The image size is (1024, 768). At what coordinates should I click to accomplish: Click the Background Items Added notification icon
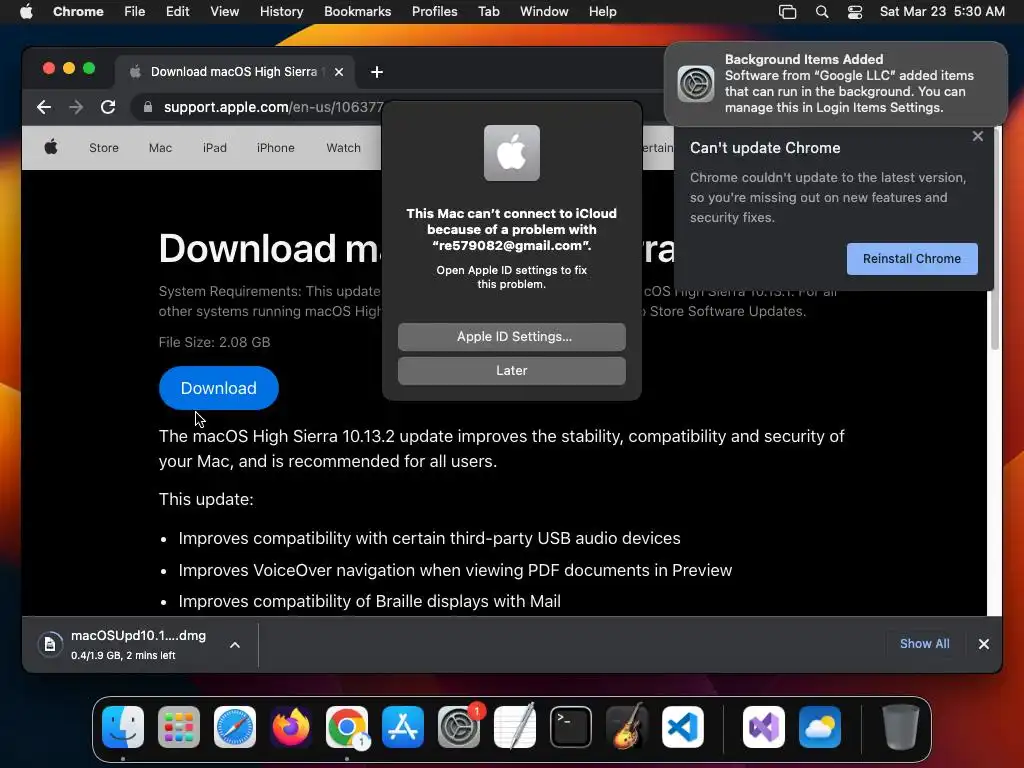(696, 84)
